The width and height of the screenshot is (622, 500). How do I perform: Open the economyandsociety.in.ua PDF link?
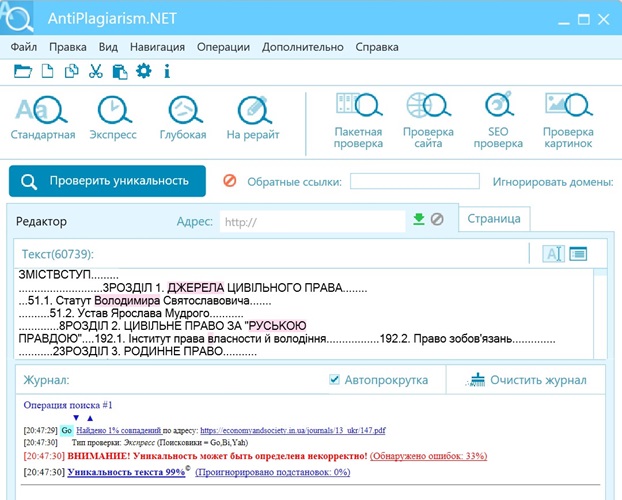coord(293,430)
